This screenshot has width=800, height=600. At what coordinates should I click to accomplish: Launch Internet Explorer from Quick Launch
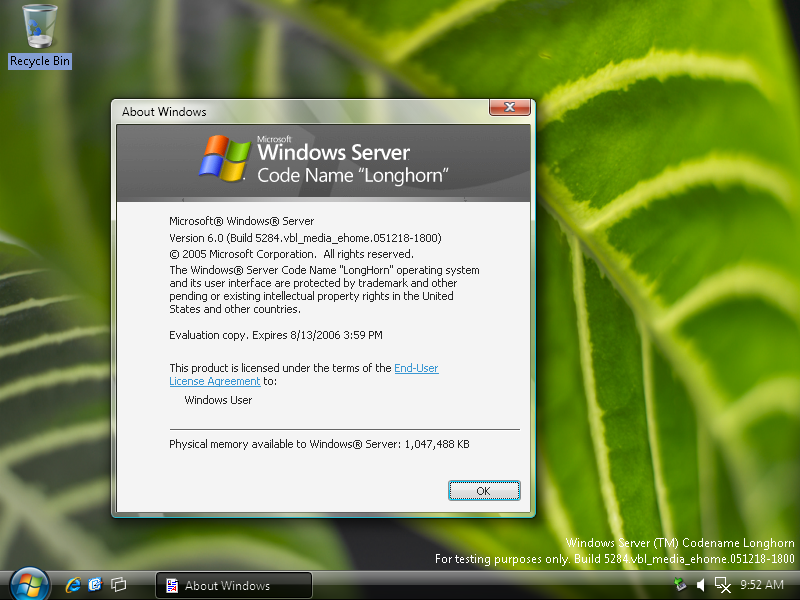73,585
